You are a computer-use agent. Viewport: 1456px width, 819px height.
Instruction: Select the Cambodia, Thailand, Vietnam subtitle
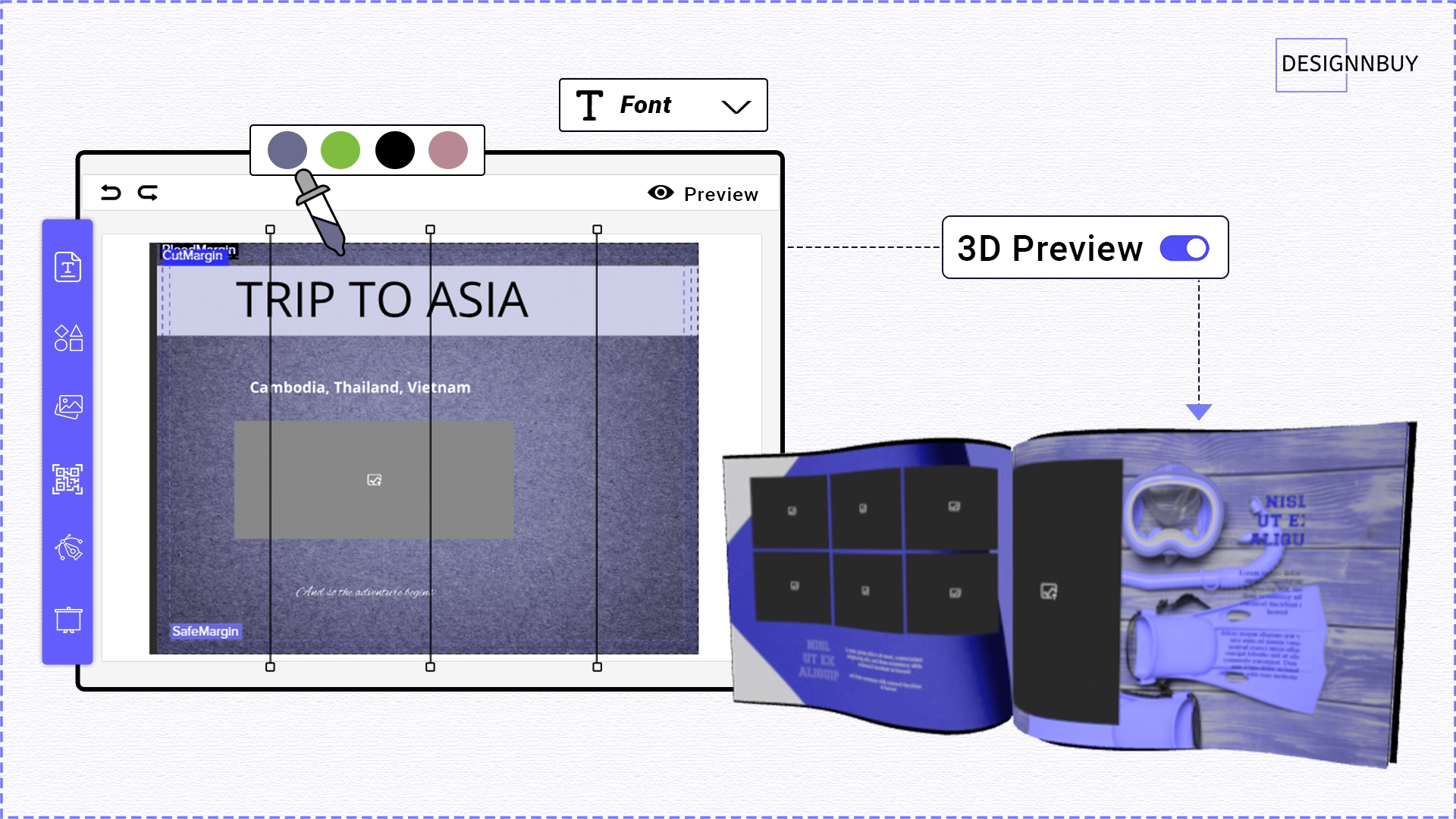point(360,388)
